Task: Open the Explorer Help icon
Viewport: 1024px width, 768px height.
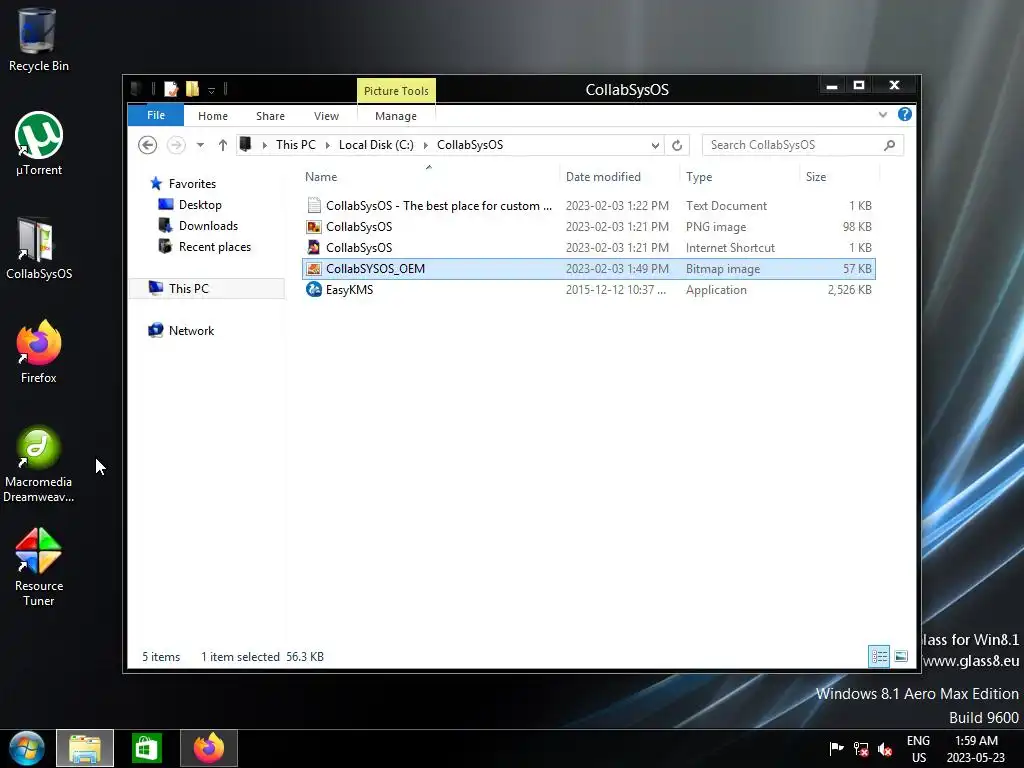Action: pos(904,114)
